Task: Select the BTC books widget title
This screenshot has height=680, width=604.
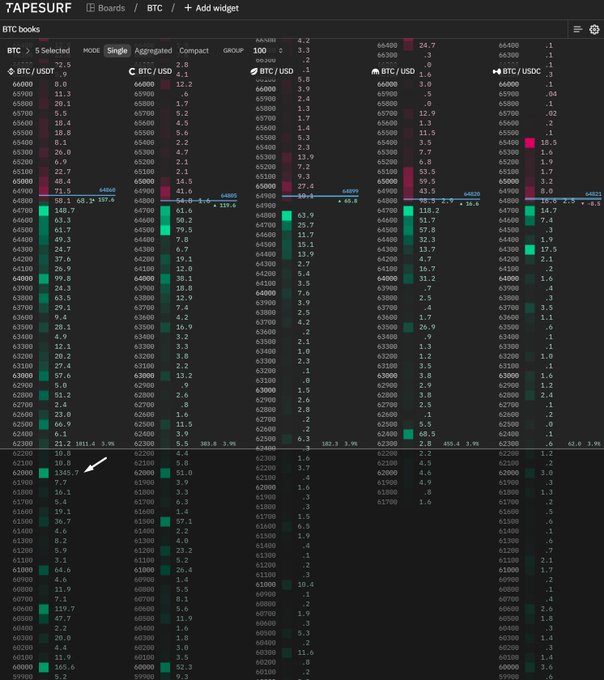Action: 21,29
